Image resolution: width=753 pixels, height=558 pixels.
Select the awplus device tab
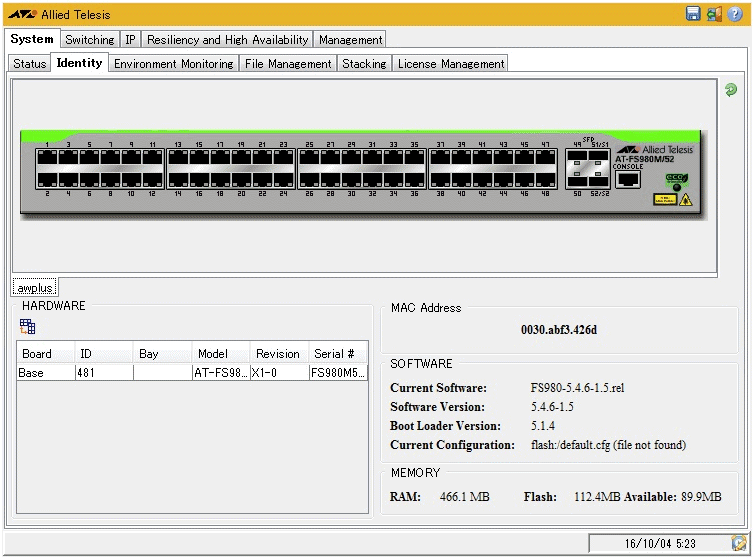tap(35, 288)
